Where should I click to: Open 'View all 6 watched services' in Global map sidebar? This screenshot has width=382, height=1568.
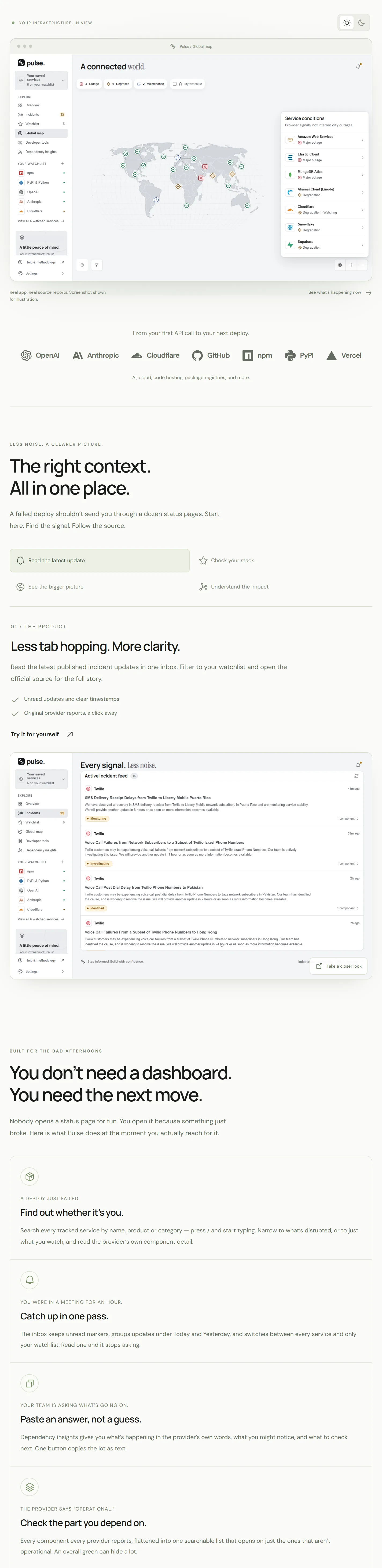point(41,221)
